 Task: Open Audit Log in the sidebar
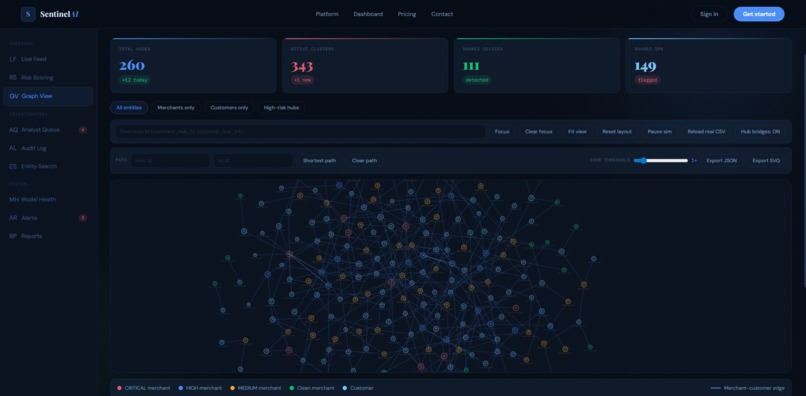coord(48,148)
